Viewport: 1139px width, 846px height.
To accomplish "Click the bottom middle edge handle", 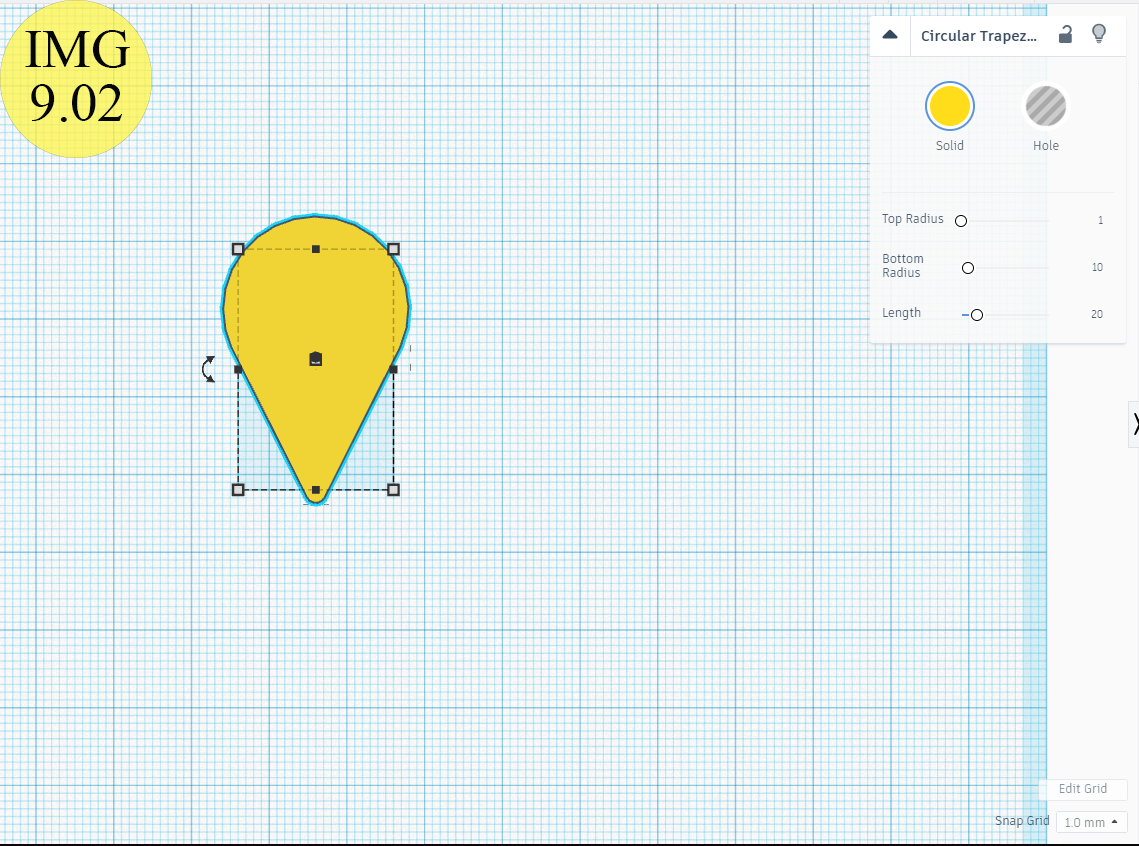I will pos(316,490).
